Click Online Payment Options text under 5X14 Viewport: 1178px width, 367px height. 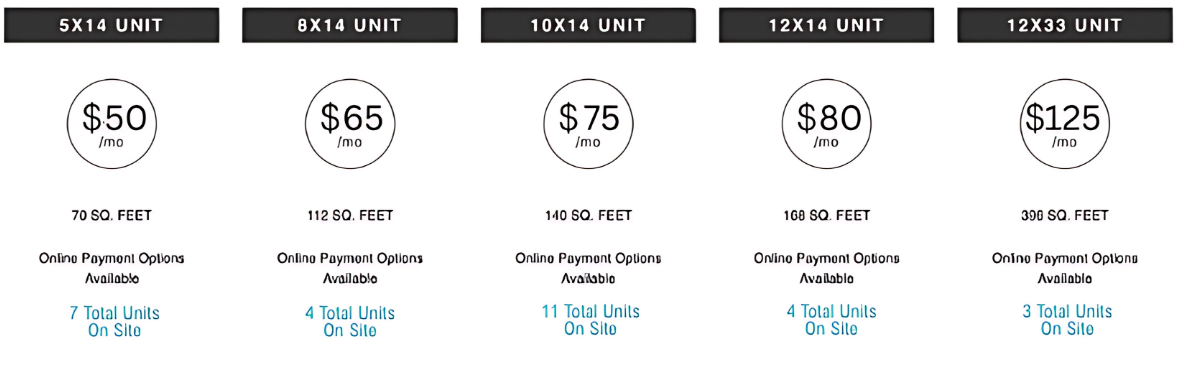112,259
